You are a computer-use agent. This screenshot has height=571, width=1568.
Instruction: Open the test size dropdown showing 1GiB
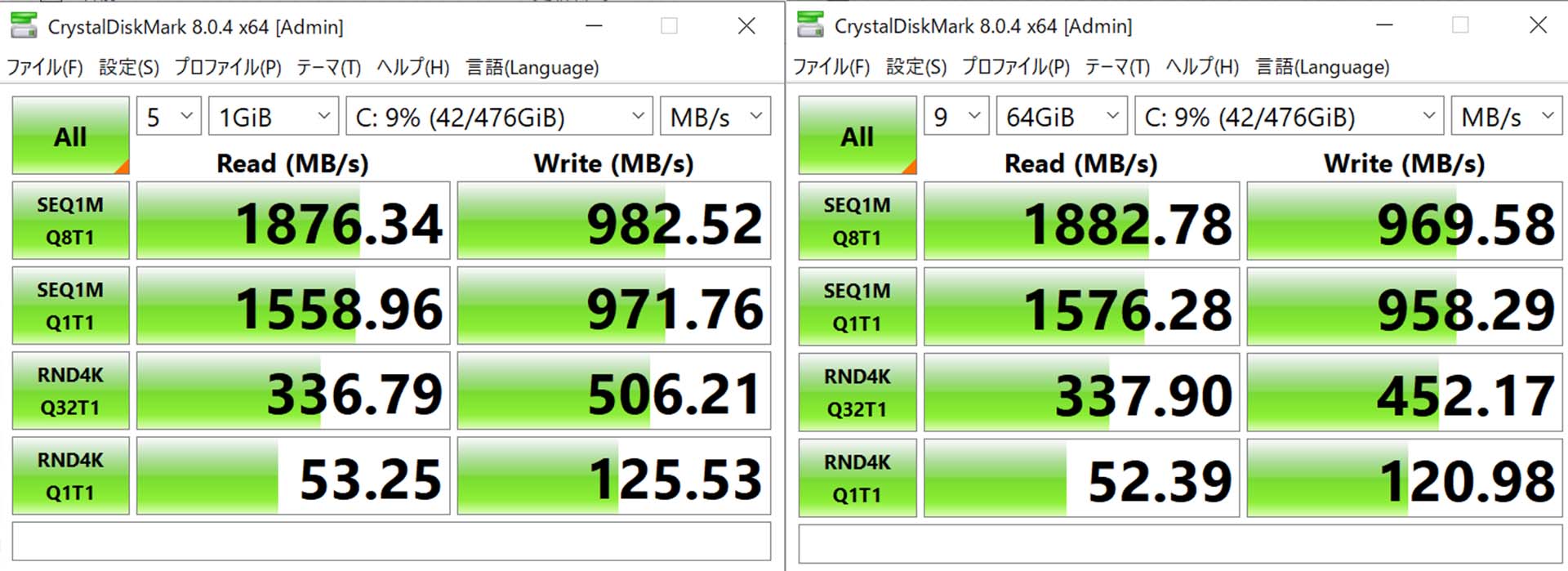(x=273, y=117)
